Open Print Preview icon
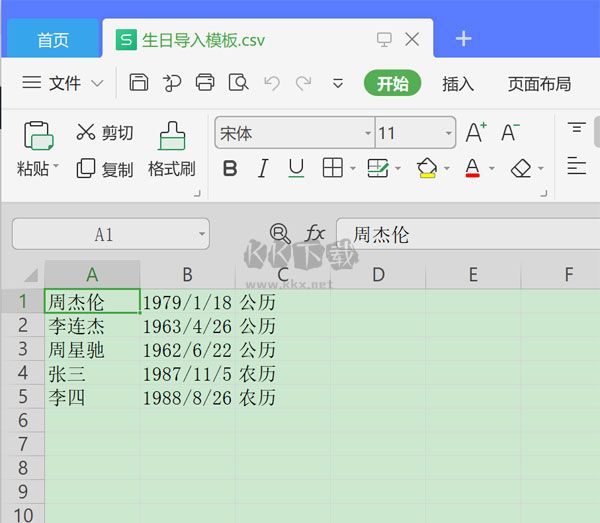600x523 pixels. click(238, 82)
